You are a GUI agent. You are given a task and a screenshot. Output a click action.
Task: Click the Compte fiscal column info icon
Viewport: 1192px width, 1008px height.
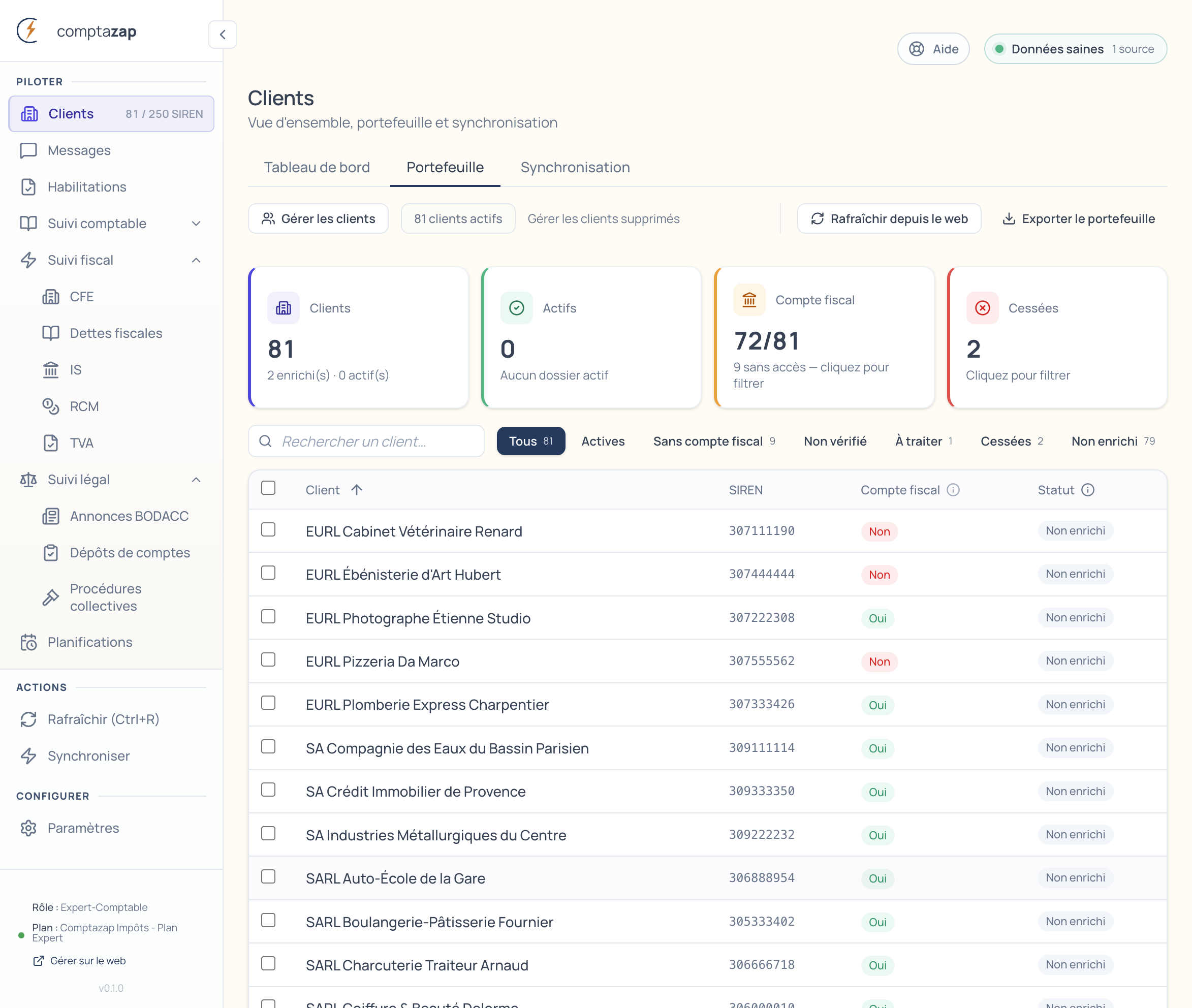coord(953,490)
